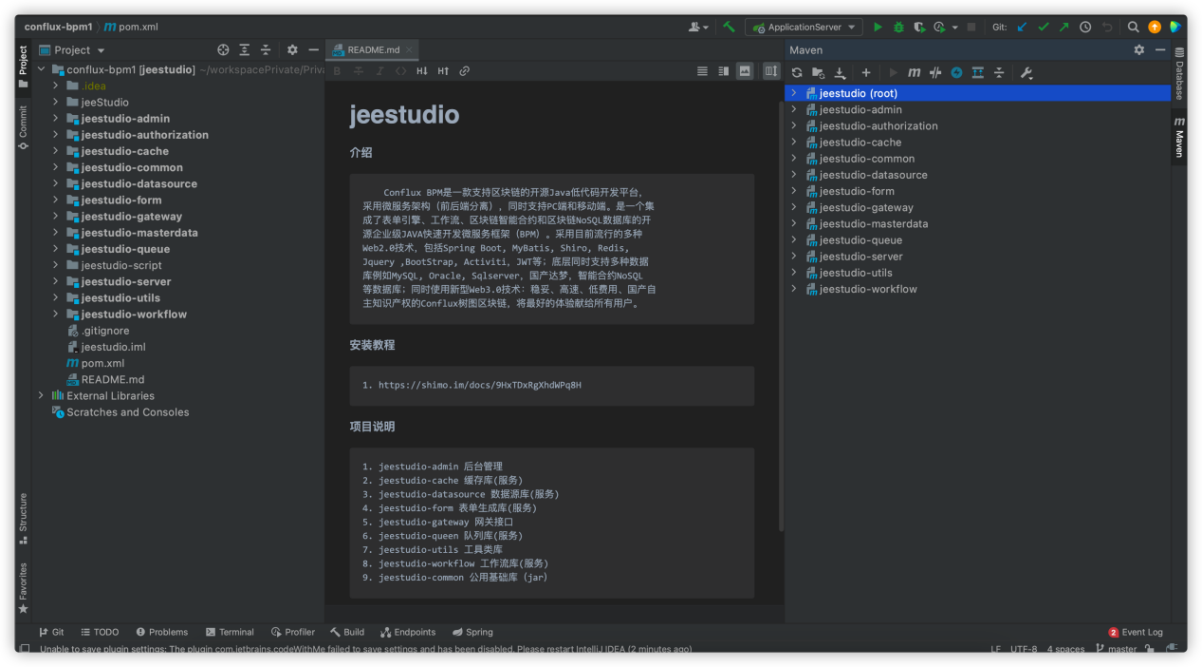Increase header level in markdown toolbar
The width and height of the screenshot is (1202, 667).
[443, 71]
